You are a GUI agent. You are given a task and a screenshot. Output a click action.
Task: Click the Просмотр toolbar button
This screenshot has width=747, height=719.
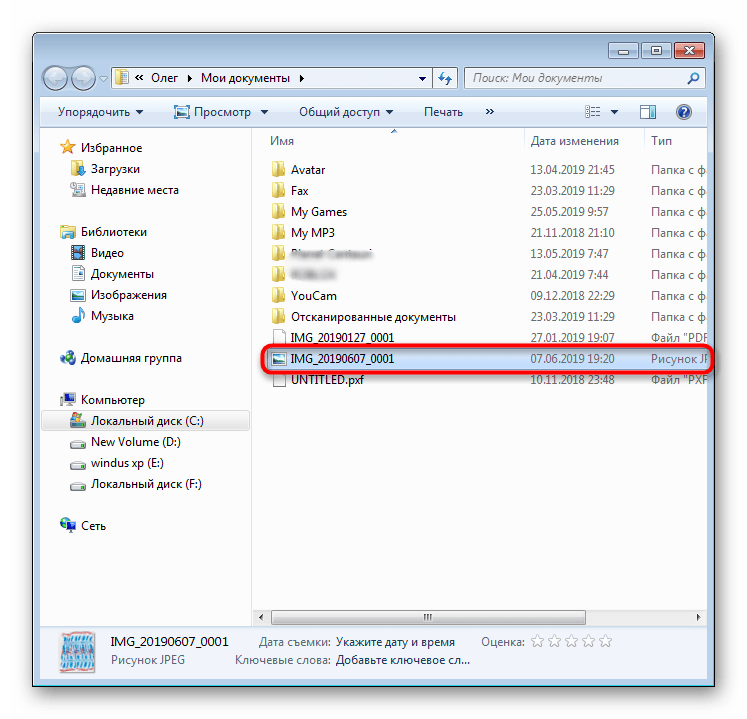[221, 112]
